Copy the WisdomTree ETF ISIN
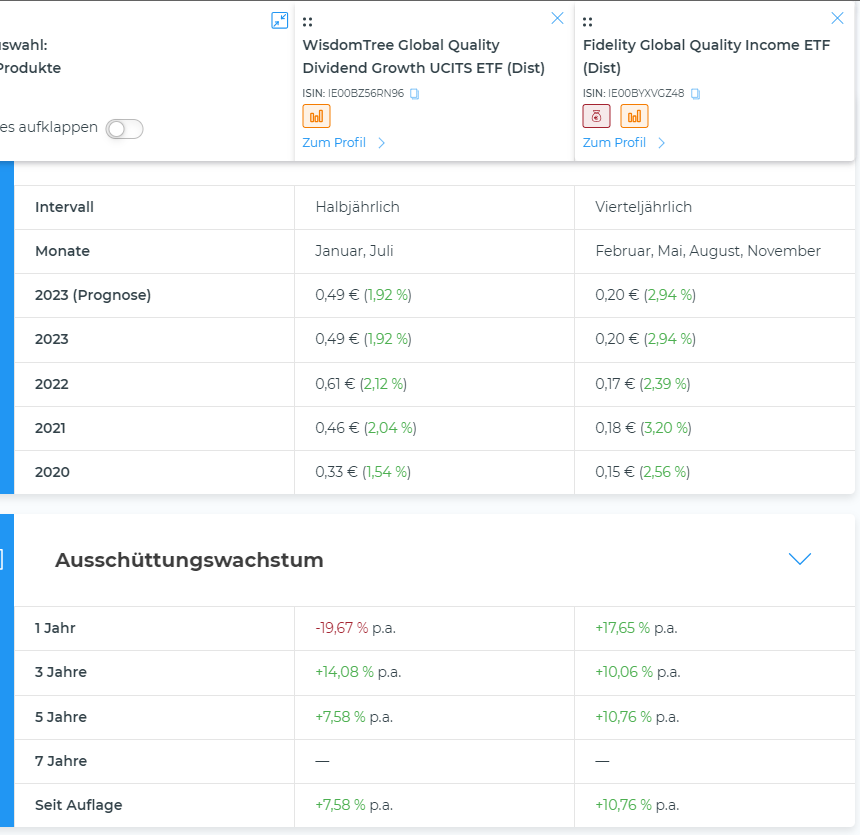 [415, 94]
